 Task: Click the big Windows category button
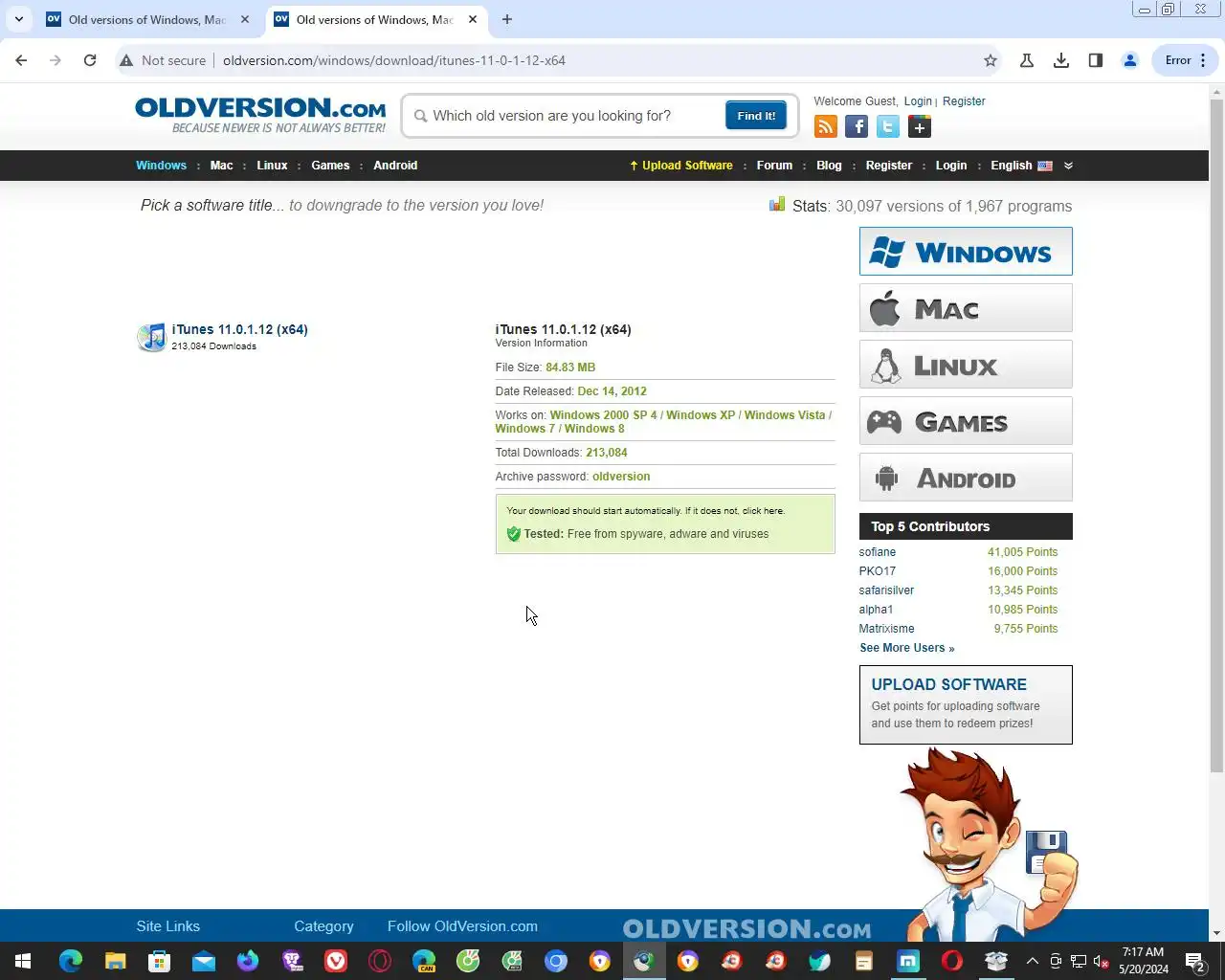click(x=966, y=252)
